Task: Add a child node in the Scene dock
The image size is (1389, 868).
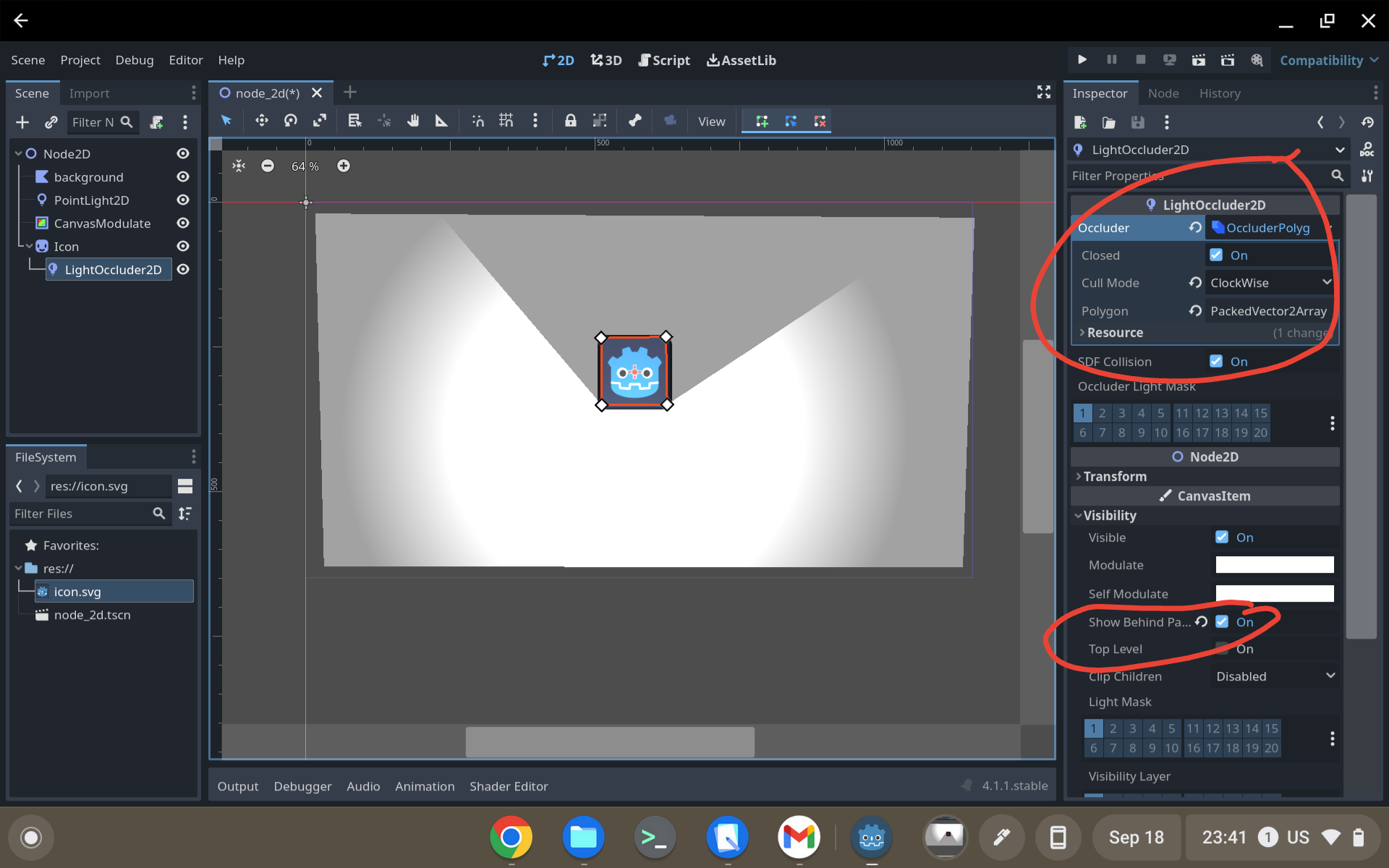Action: (22, 122)
